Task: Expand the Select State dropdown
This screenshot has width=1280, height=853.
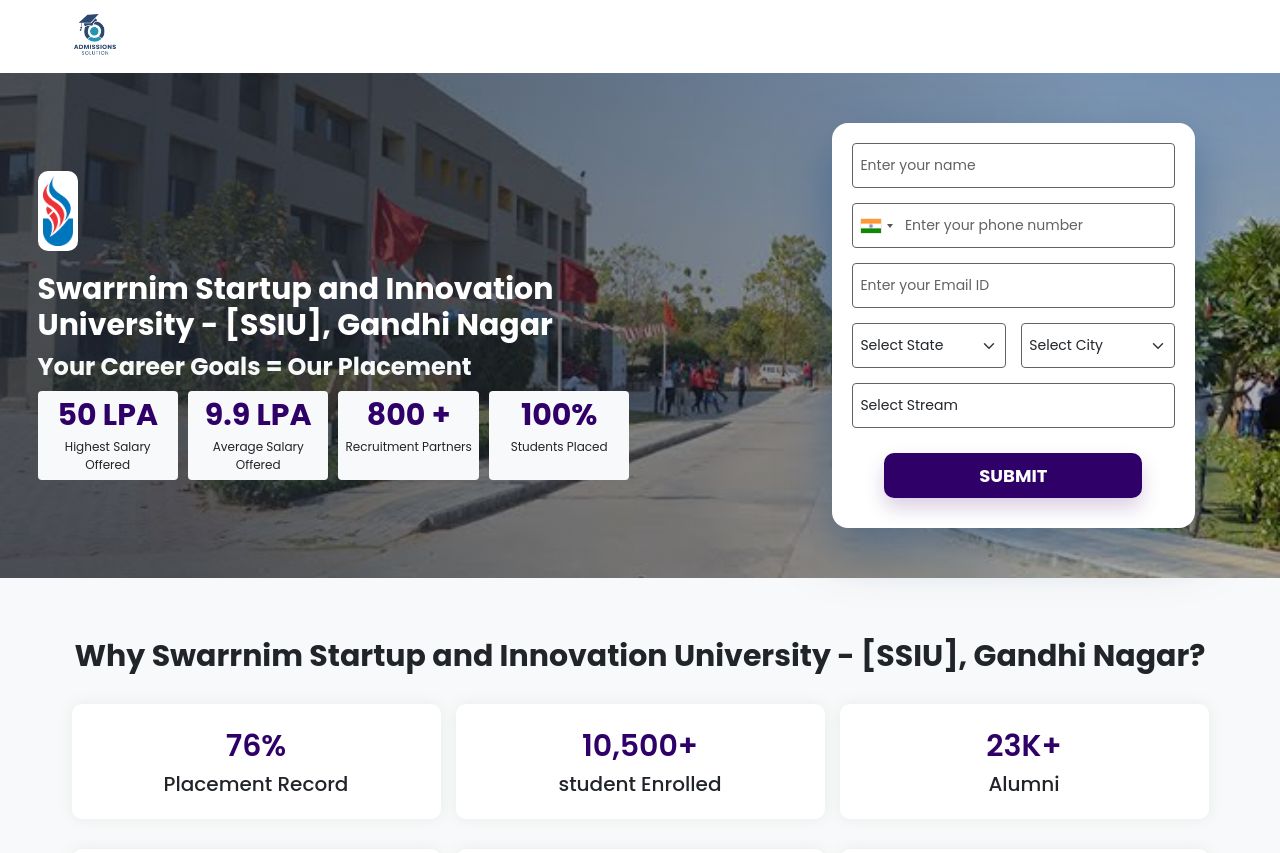Action: click(928, 346)
